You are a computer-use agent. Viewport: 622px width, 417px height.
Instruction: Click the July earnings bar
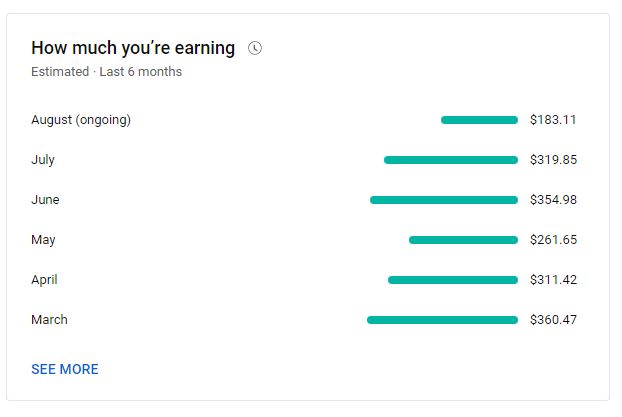tap(451, 160)
